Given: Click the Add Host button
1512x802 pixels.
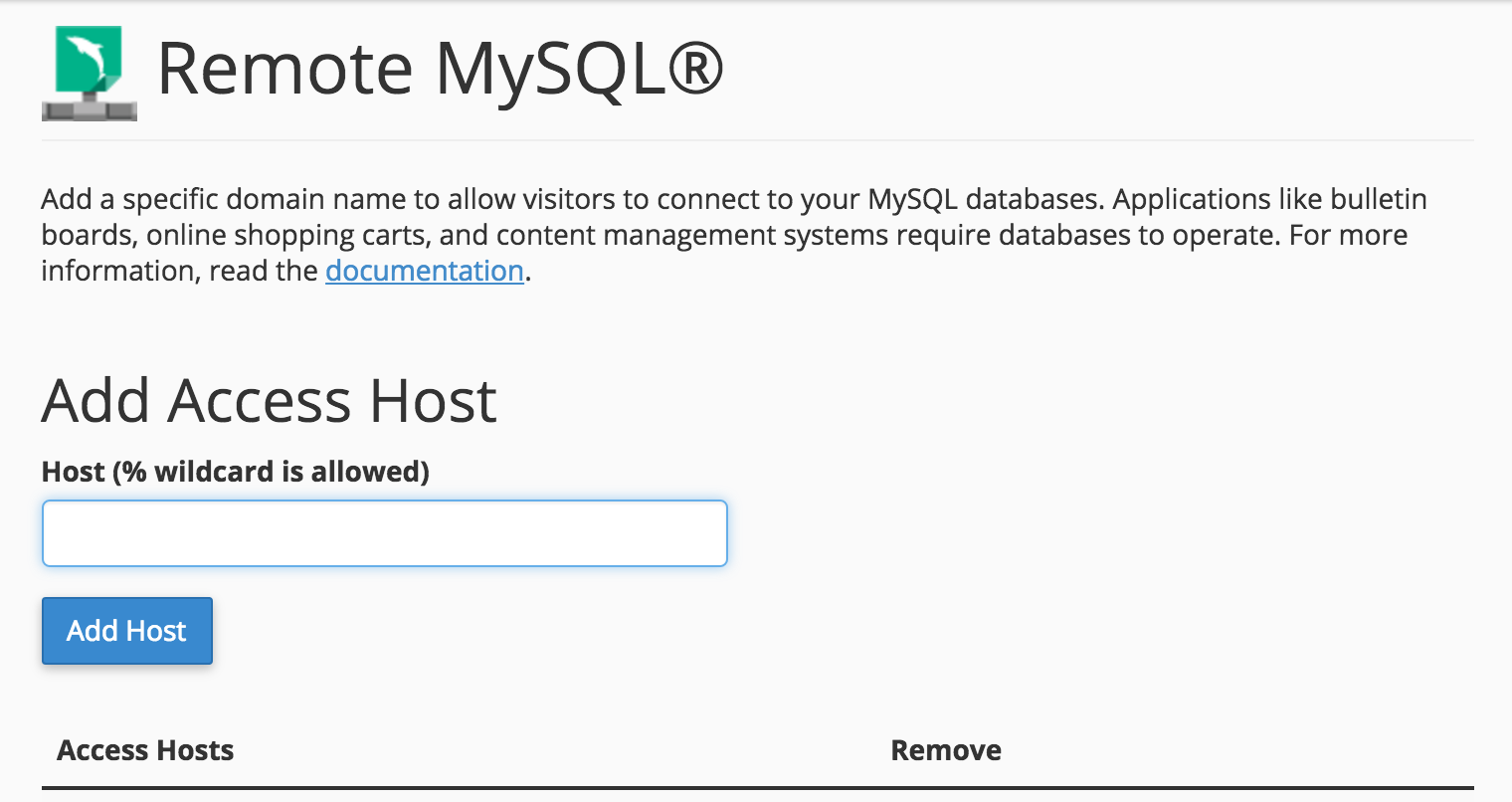Looking at the screenshot, I should (127, 631).
